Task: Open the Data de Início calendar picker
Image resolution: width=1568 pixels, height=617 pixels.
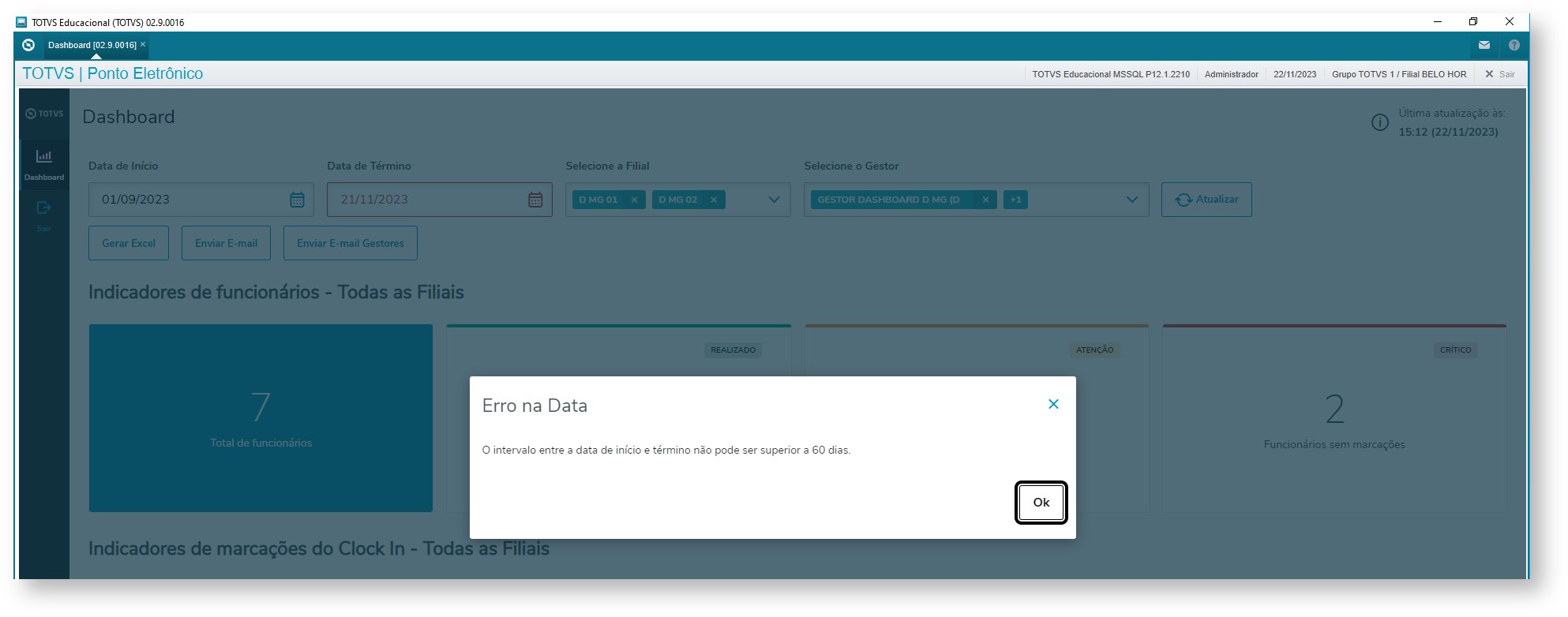Action: 297,200
